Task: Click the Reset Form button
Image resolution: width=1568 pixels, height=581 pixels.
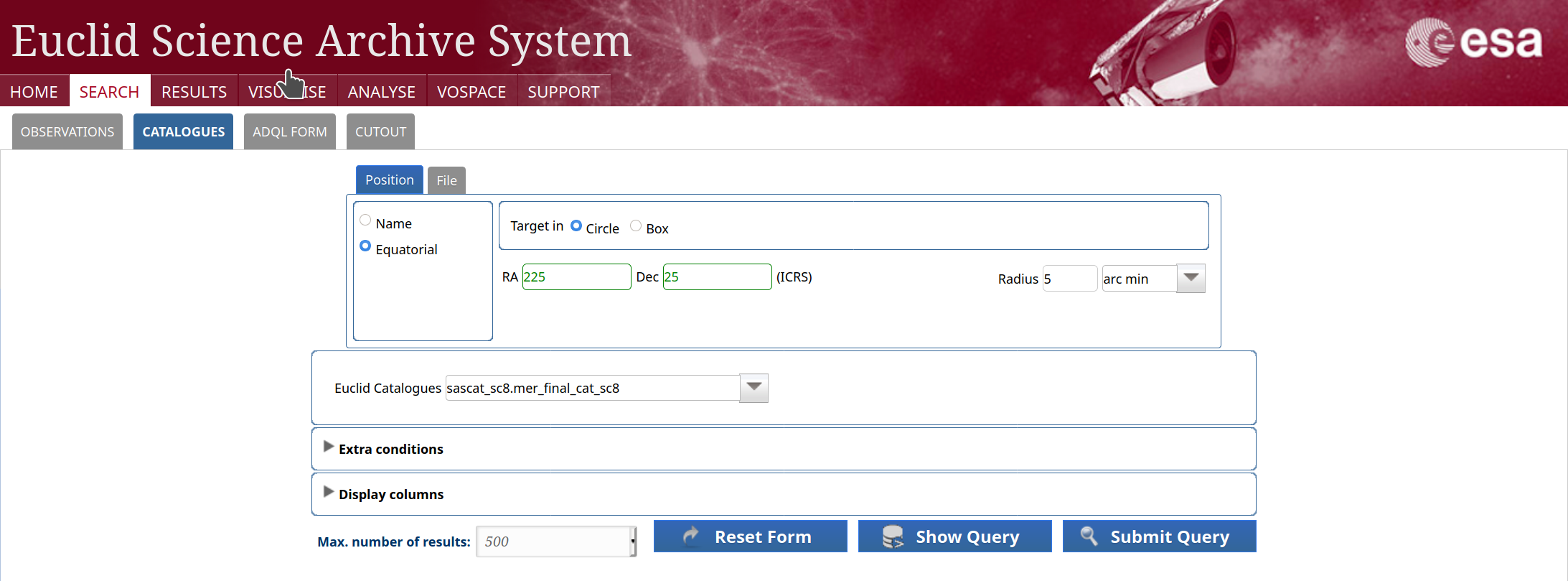Action: coord(751,536)
